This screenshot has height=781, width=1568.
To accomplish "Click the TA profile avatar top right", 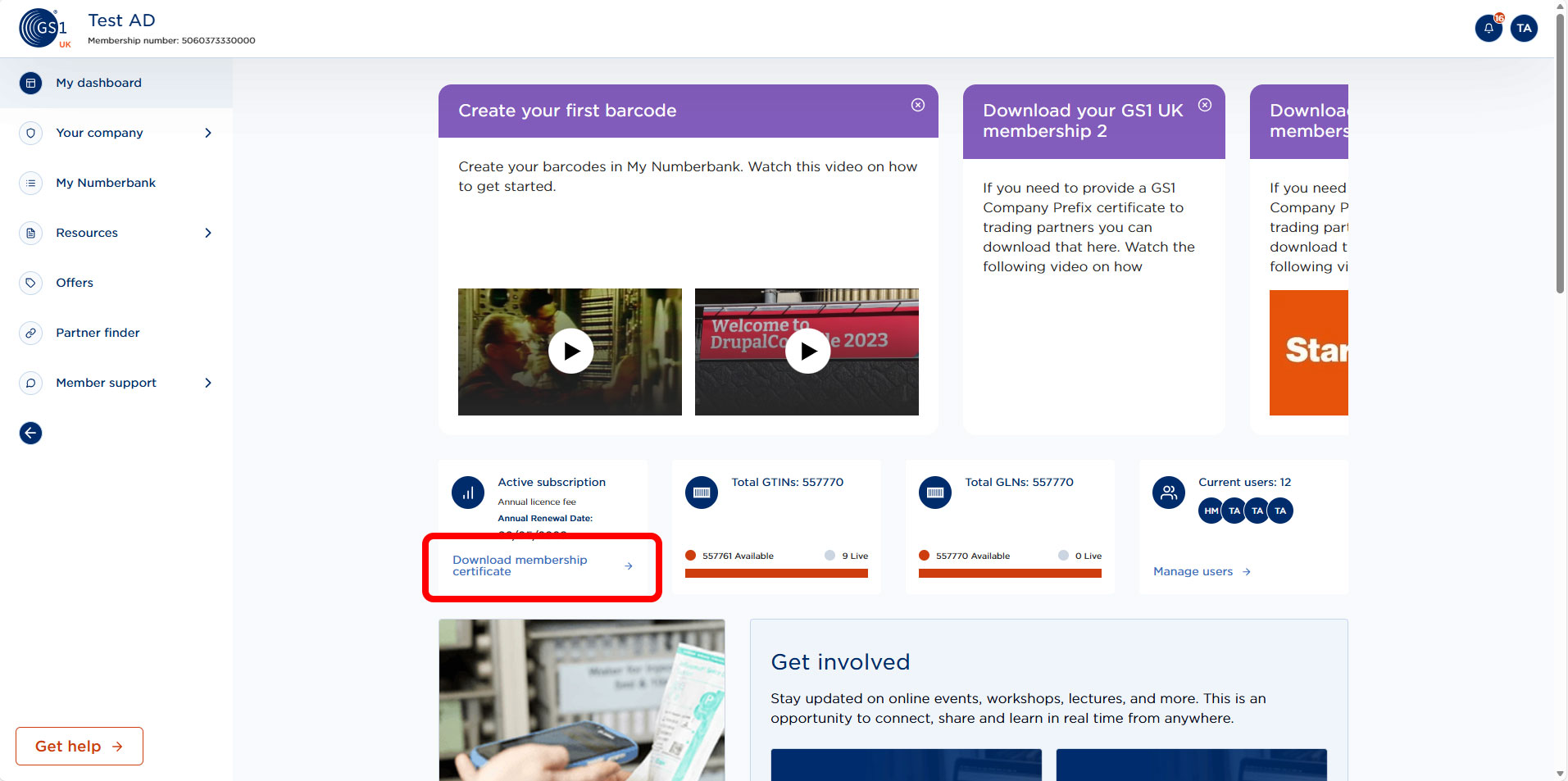I will [x=1525, y=28].
